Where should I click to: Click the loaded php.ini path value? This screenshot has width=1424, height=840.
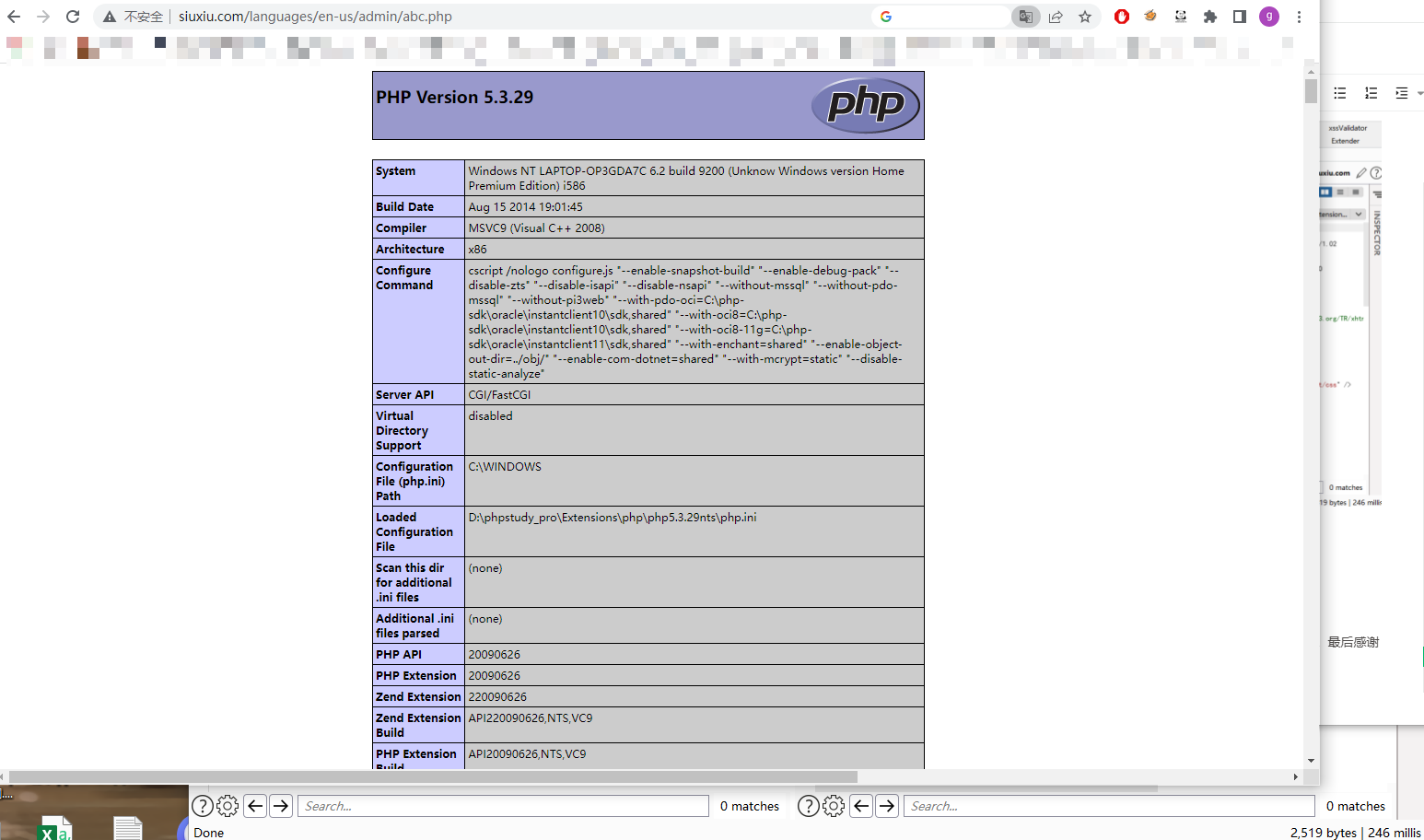(613, 518)
